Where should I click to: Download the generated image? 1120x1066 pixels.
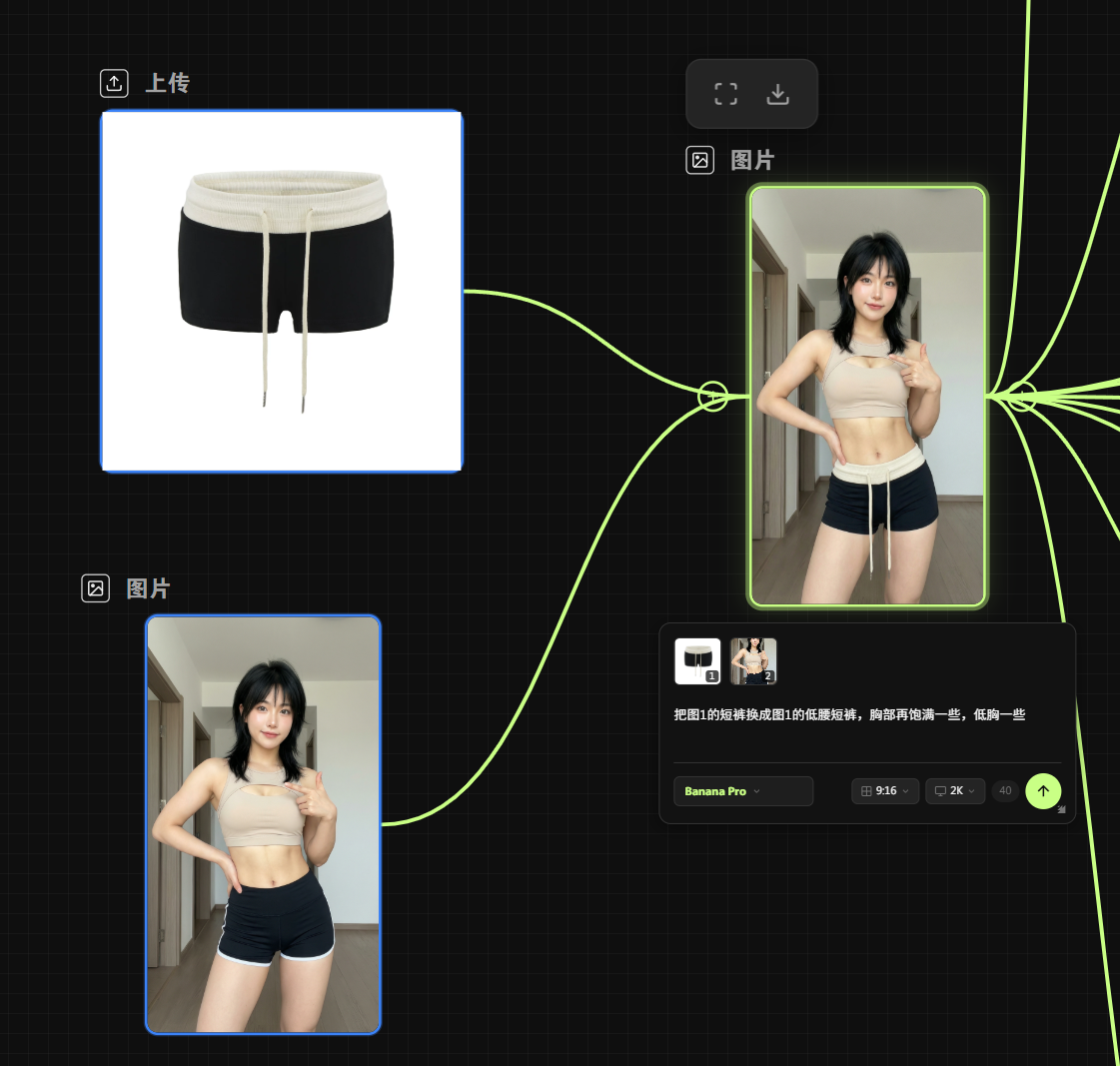tap(777, 94)
